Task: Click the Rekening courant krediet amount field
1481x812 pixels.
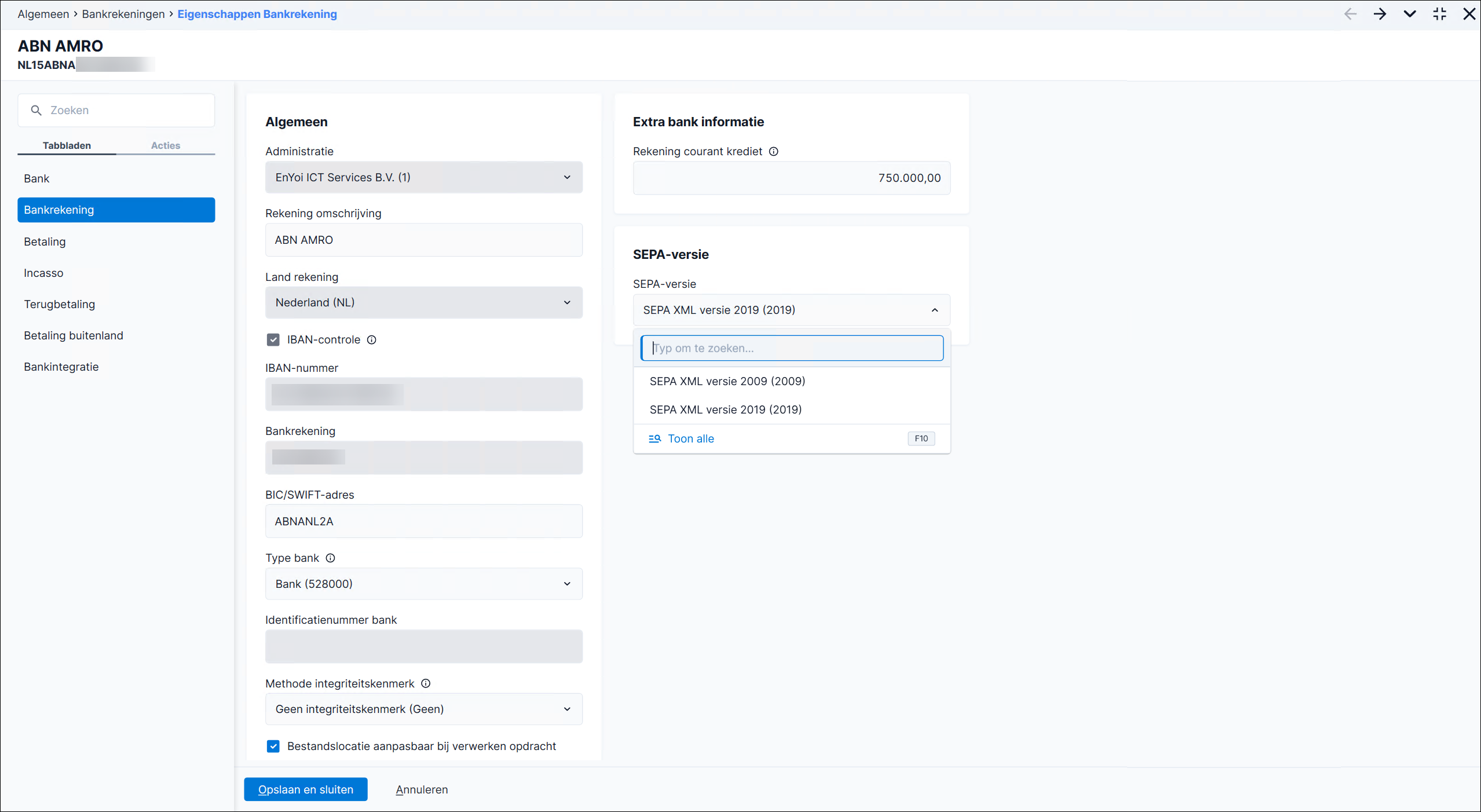Action: click(x=792, y=178)
